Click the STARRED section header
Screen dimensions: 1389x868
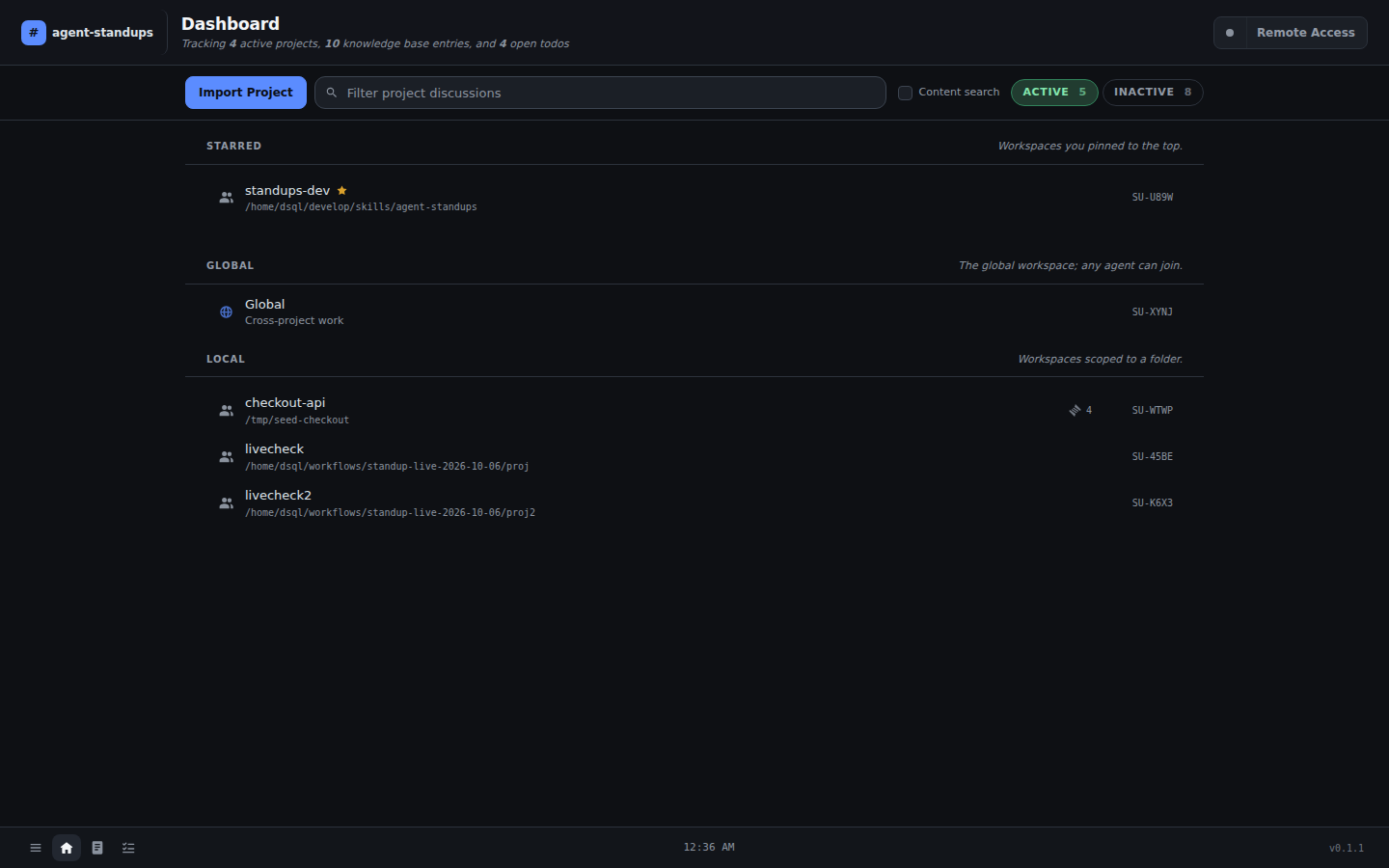[233, 147]
